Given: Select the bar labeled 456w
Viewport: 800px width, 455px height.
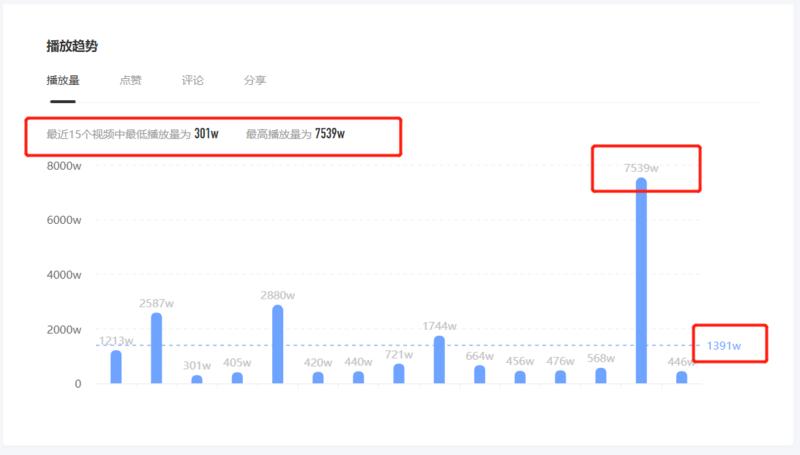Looking at the screenshot, I should [x=520, y=378].
